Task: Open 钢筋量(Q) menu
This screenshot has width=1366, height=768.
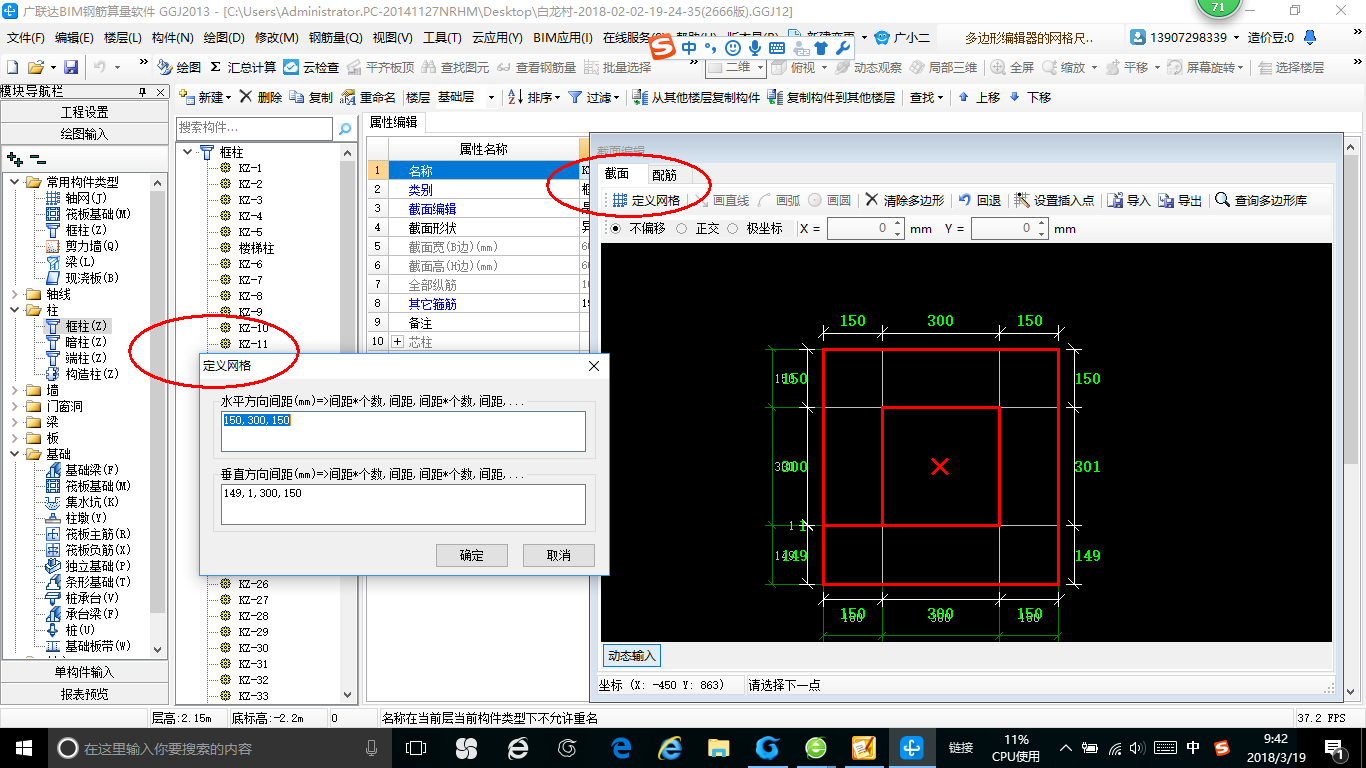Action: (x=335, y=38)
